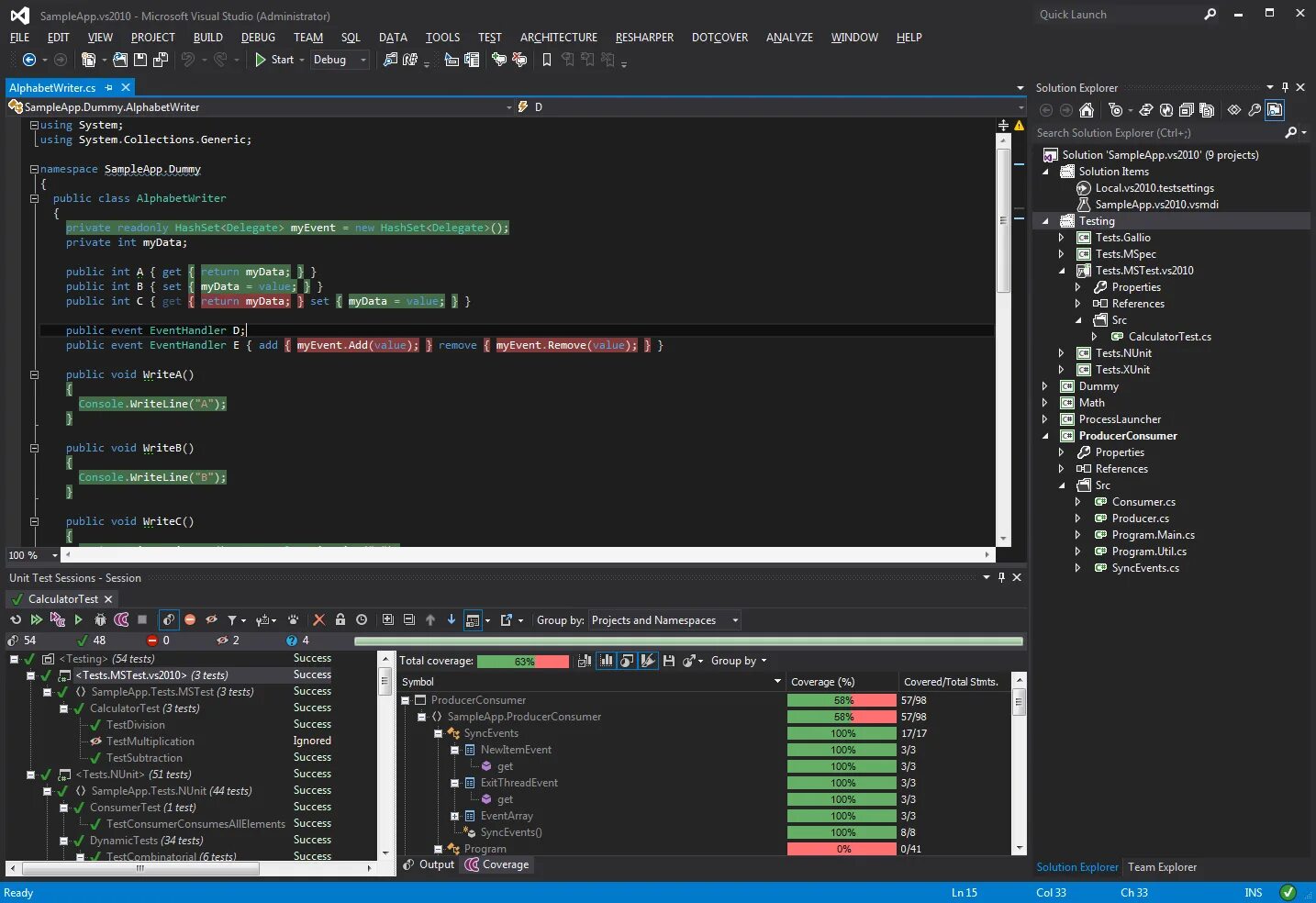Viewport: 1316px width, 903px height.
Task: Click Program 0% coverage red bar
Action: (842, 849)
